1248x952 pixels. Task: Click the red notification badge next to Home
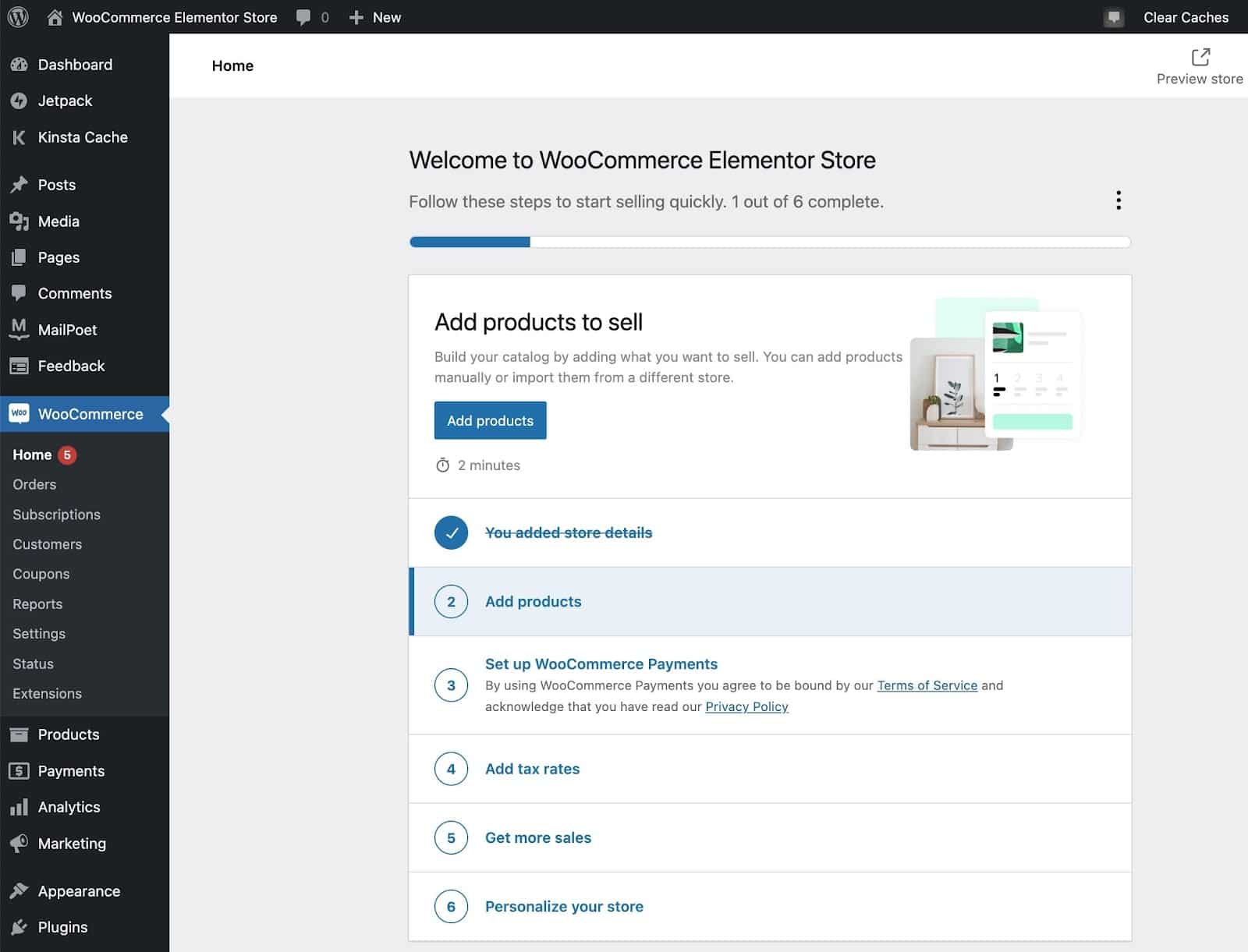[66, 455]
